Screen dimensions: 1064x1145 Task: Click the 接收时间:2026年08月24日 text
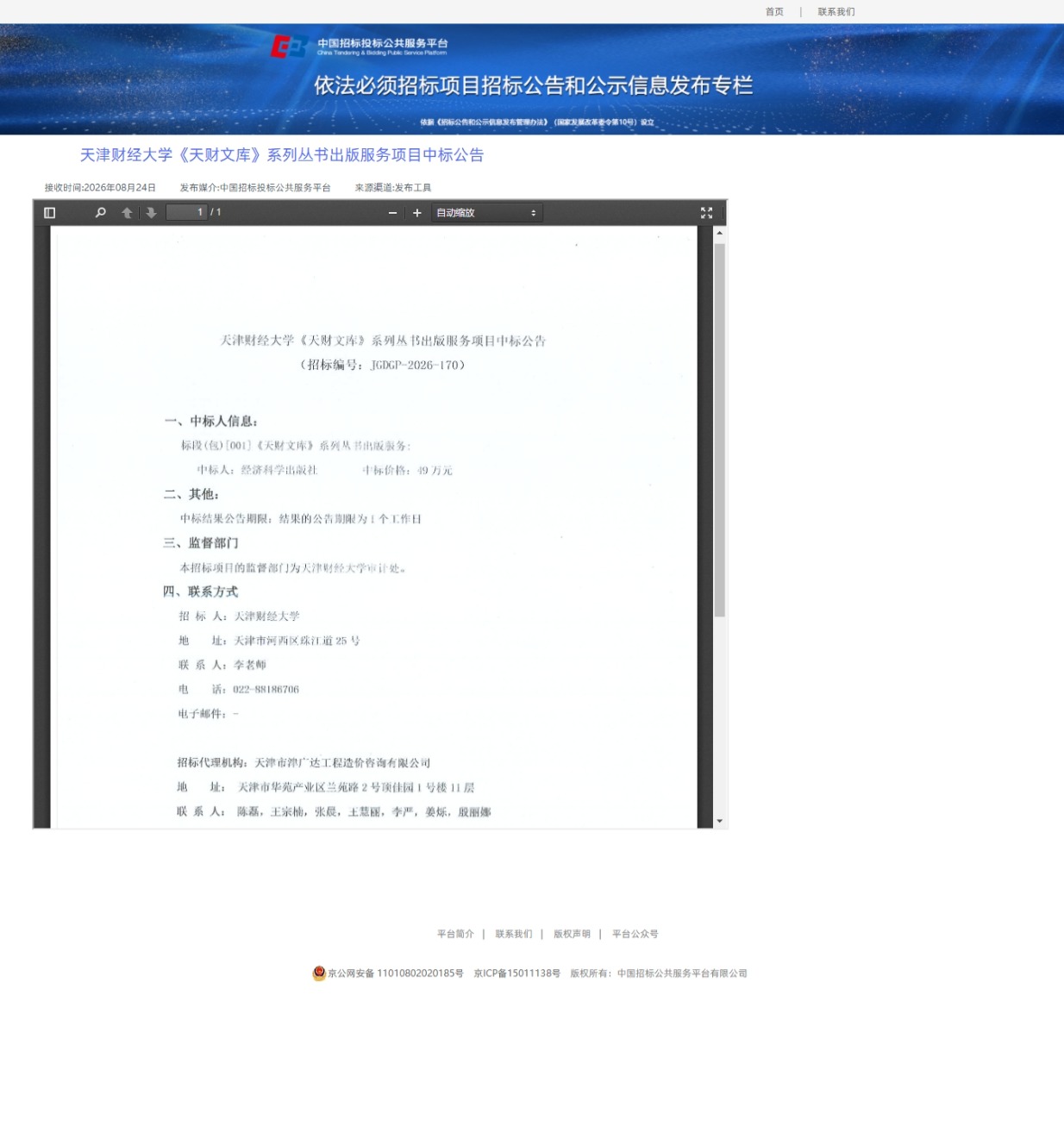point(100,187)
